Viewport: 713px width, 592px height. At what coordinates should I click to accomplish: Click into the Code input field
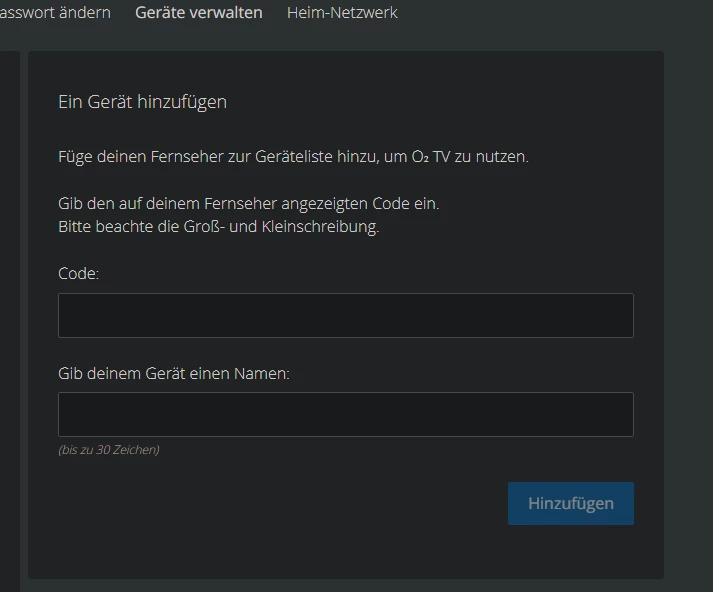tap(345, 315)
